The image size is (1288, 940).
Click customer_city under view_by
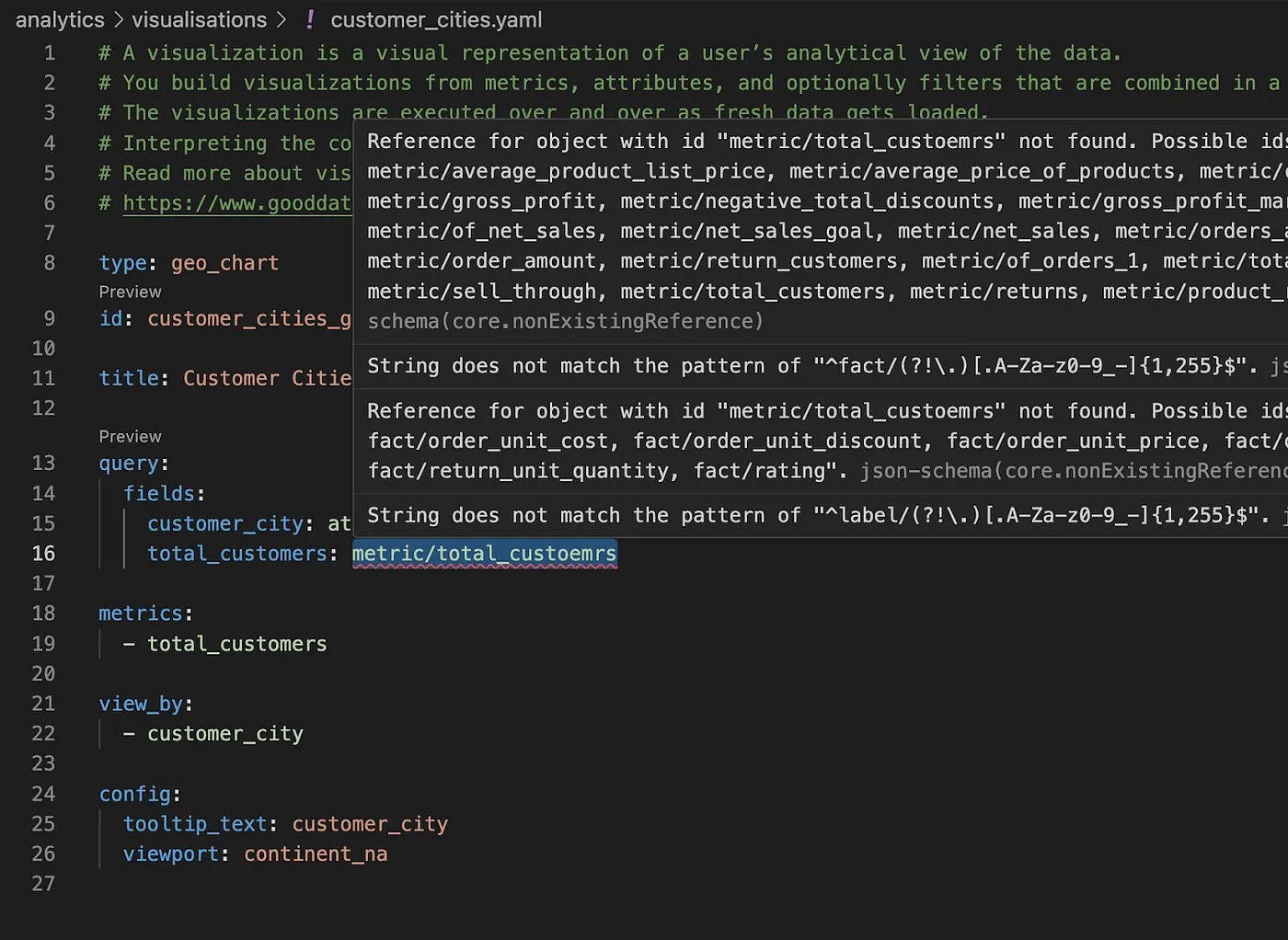click(225, 733)
